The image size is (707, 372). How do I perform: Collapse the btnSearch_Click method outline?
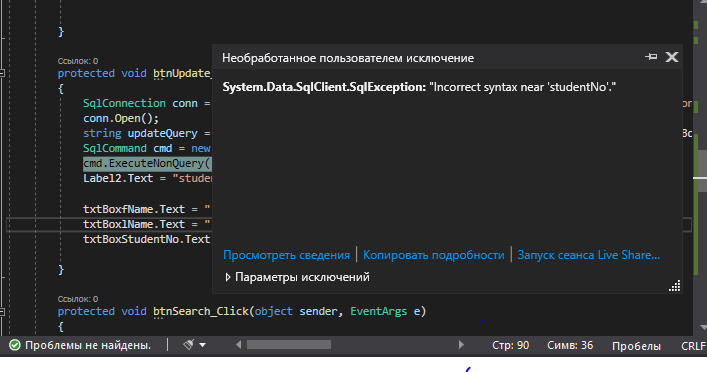click(2, 311)
